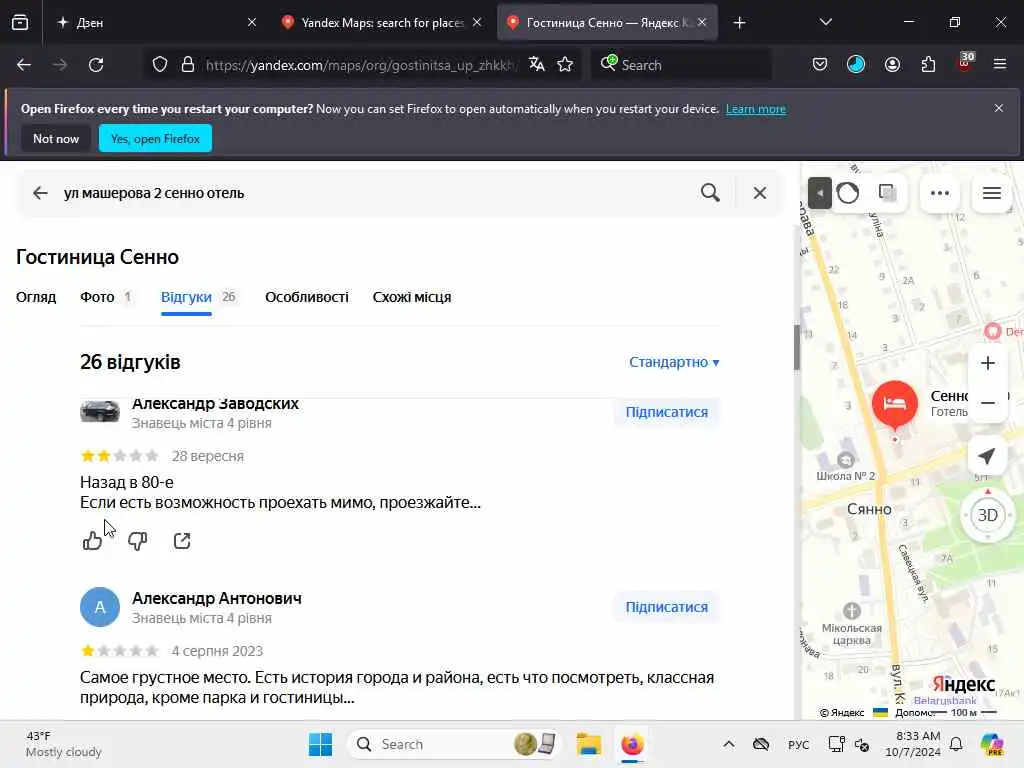
Task: Subscribe to Александр Заводских
Action: (x=667, y=412)
